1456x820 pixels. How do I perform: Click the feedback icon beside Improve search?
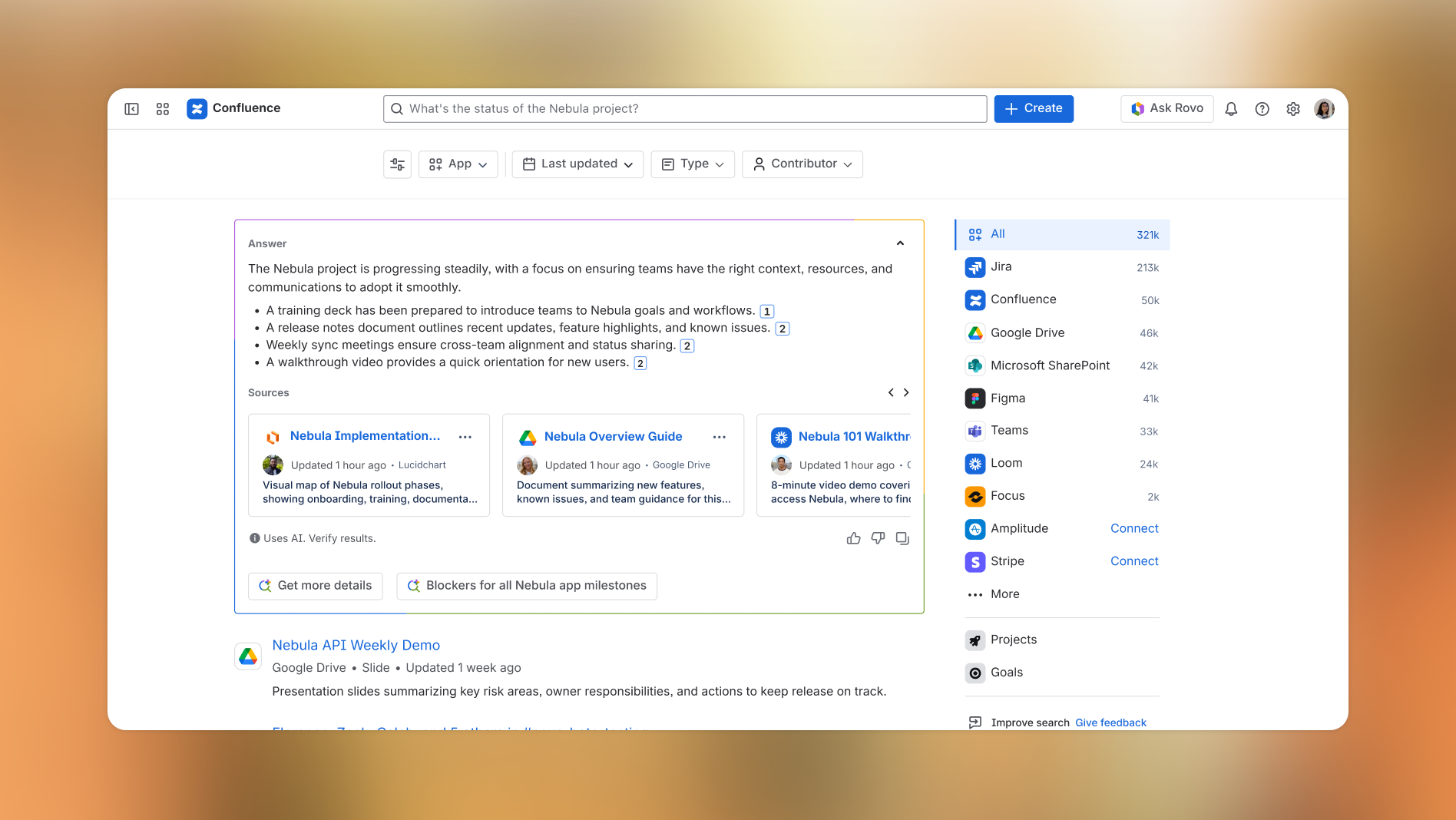pyautogui.click(x=975, y=722)
